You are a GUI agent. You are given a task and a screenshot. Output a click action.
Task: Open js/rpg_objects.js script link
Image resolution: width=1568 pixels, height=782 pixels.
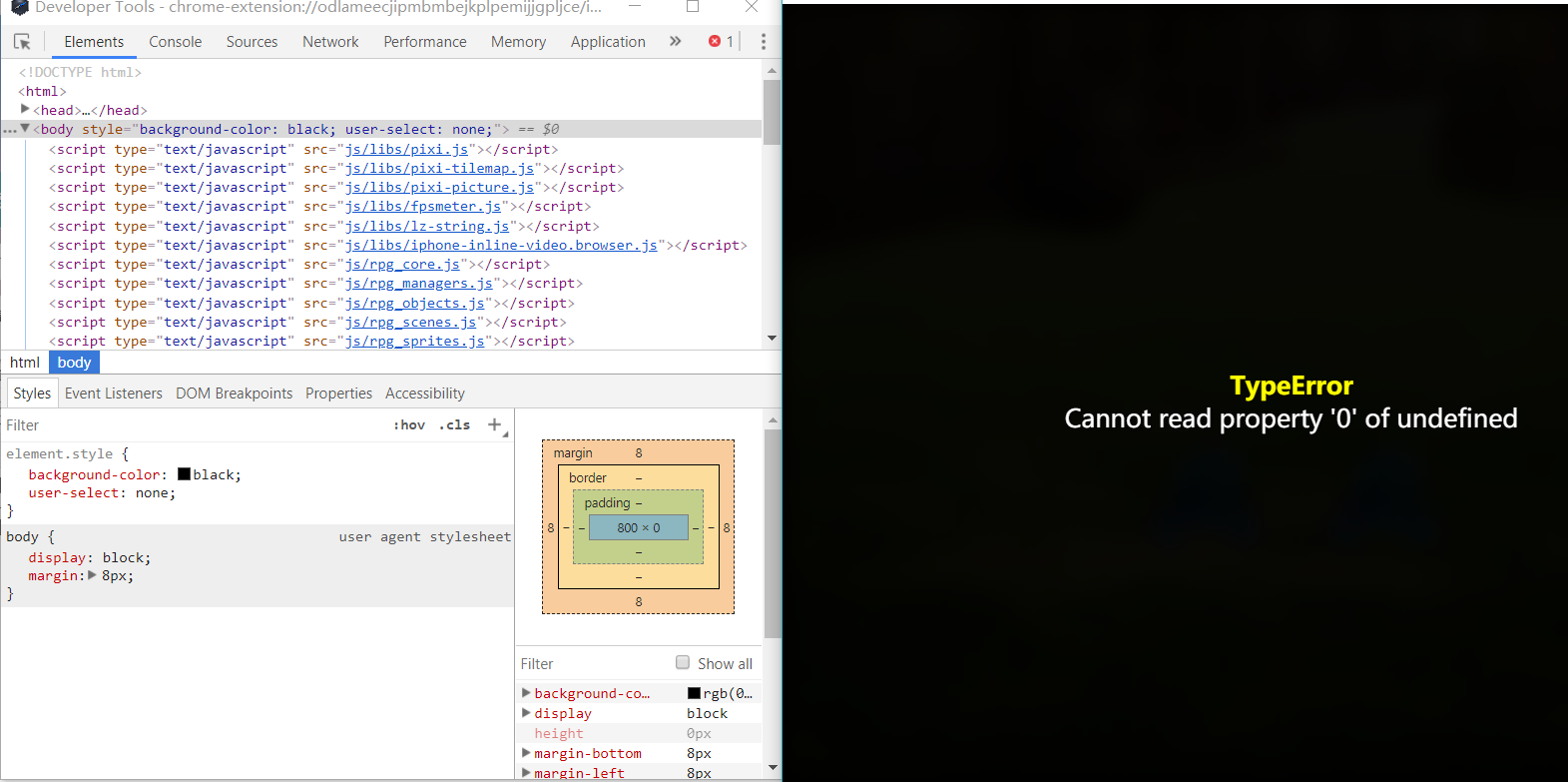coord(415,303)
